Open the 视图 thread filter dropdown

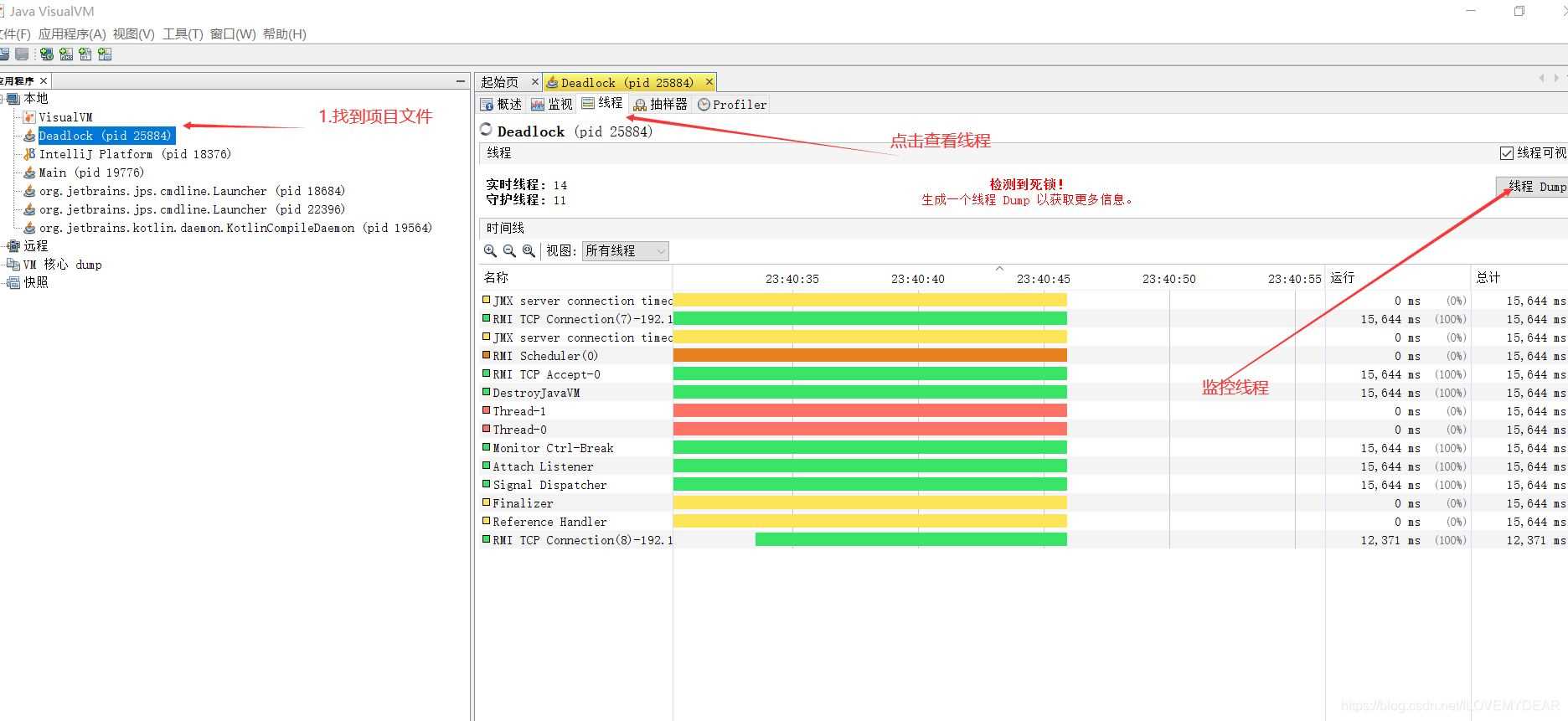click(625, 250)
